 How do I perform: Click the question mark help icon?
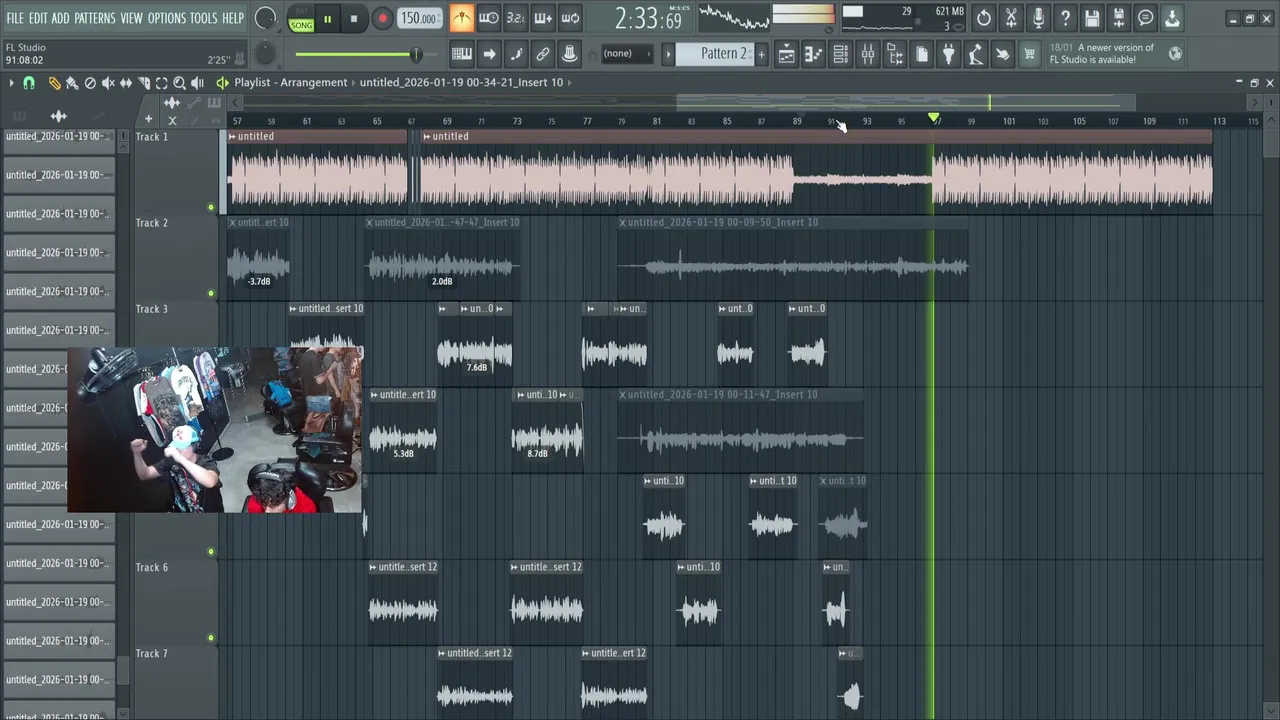1065,18
